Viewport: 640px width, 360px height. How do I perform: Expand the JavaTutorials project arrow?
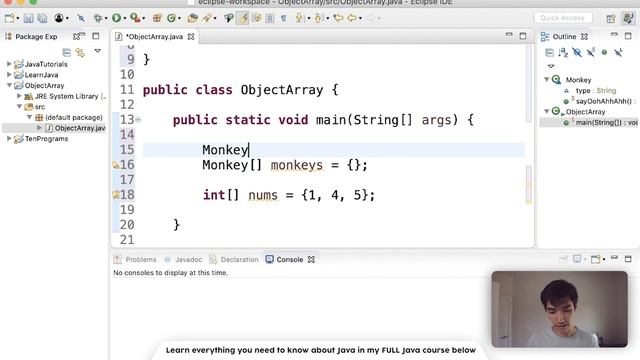[x=9, y=64]
